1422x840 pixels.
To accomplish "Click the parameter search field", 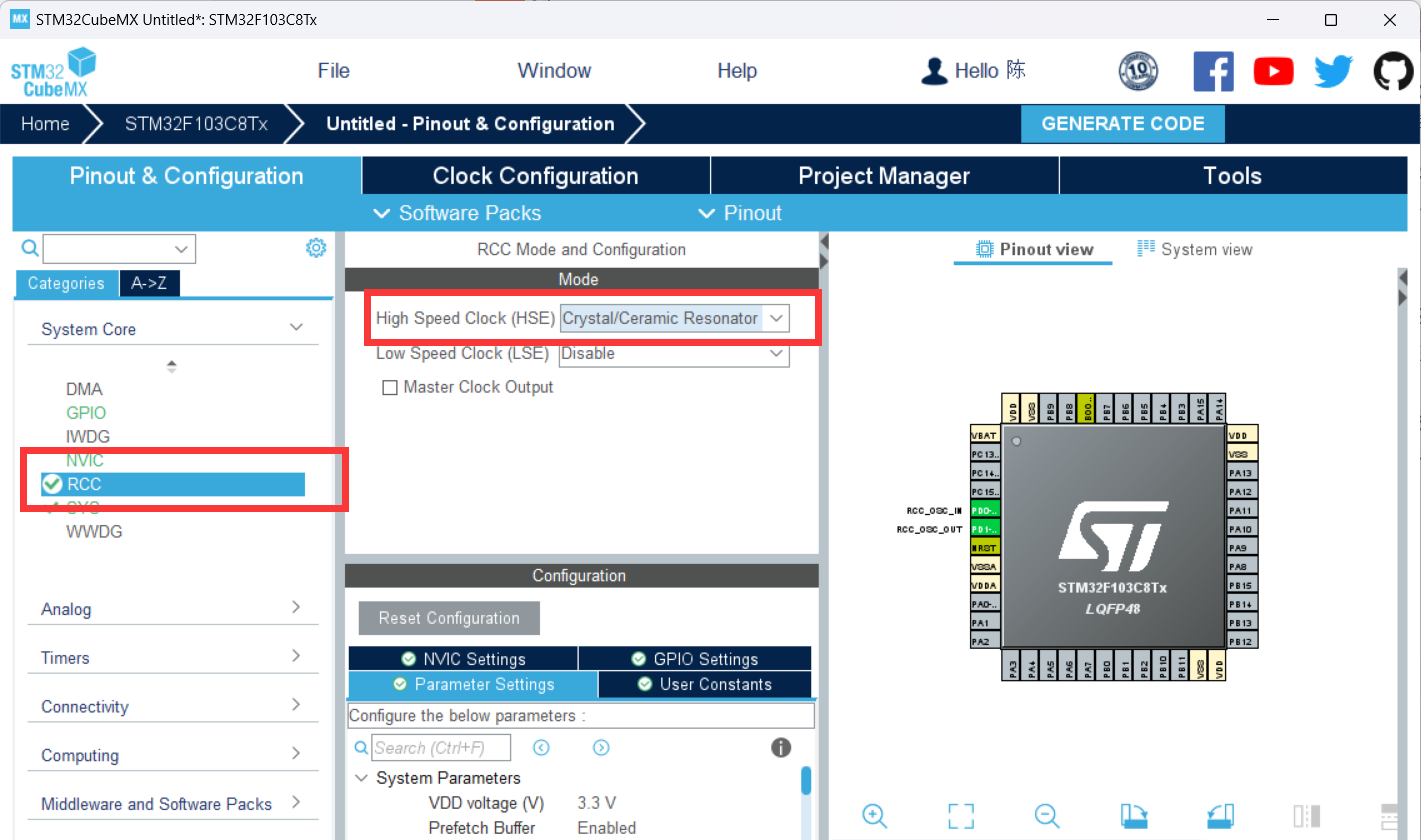I will pos(440,747).
